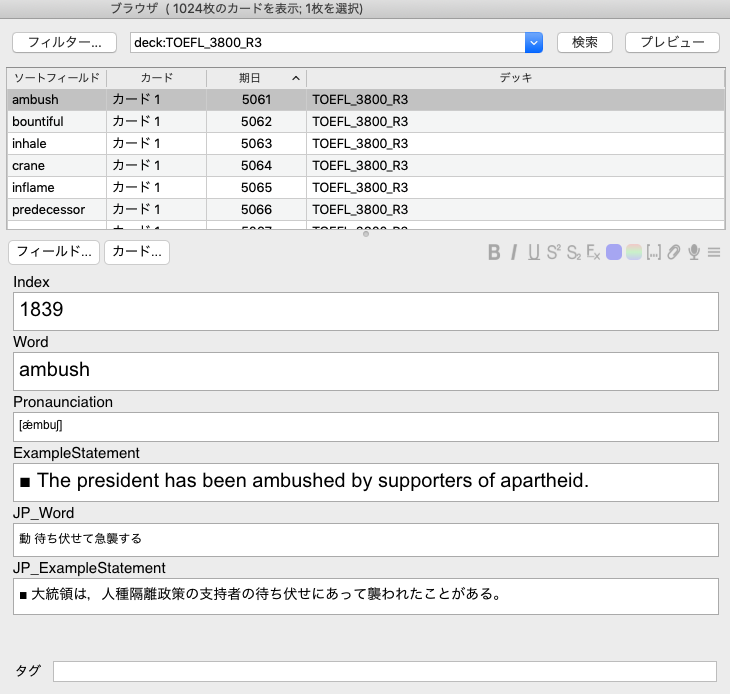Toggle italic text formatting
730x694 pixels.
(x=514, y=252)
